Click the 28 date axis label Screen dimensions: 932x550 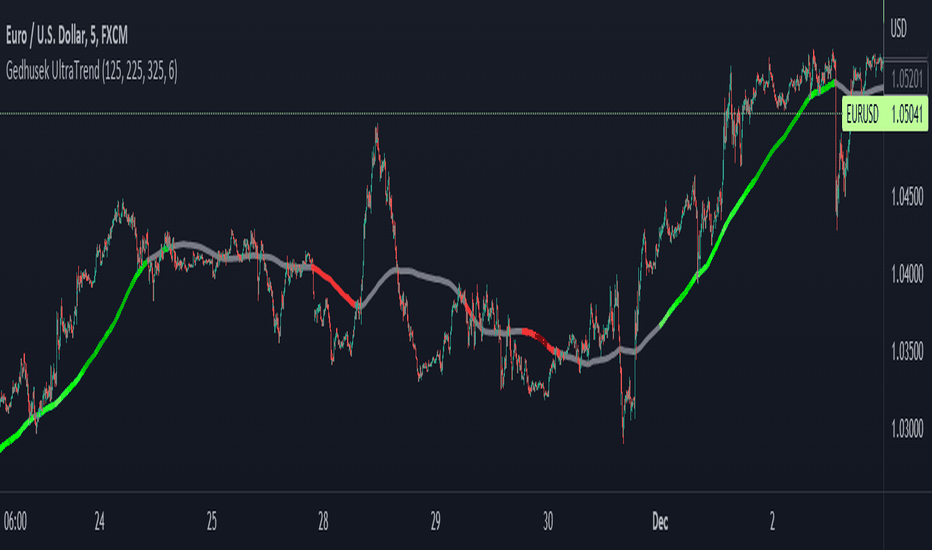(x=323, y=521)
